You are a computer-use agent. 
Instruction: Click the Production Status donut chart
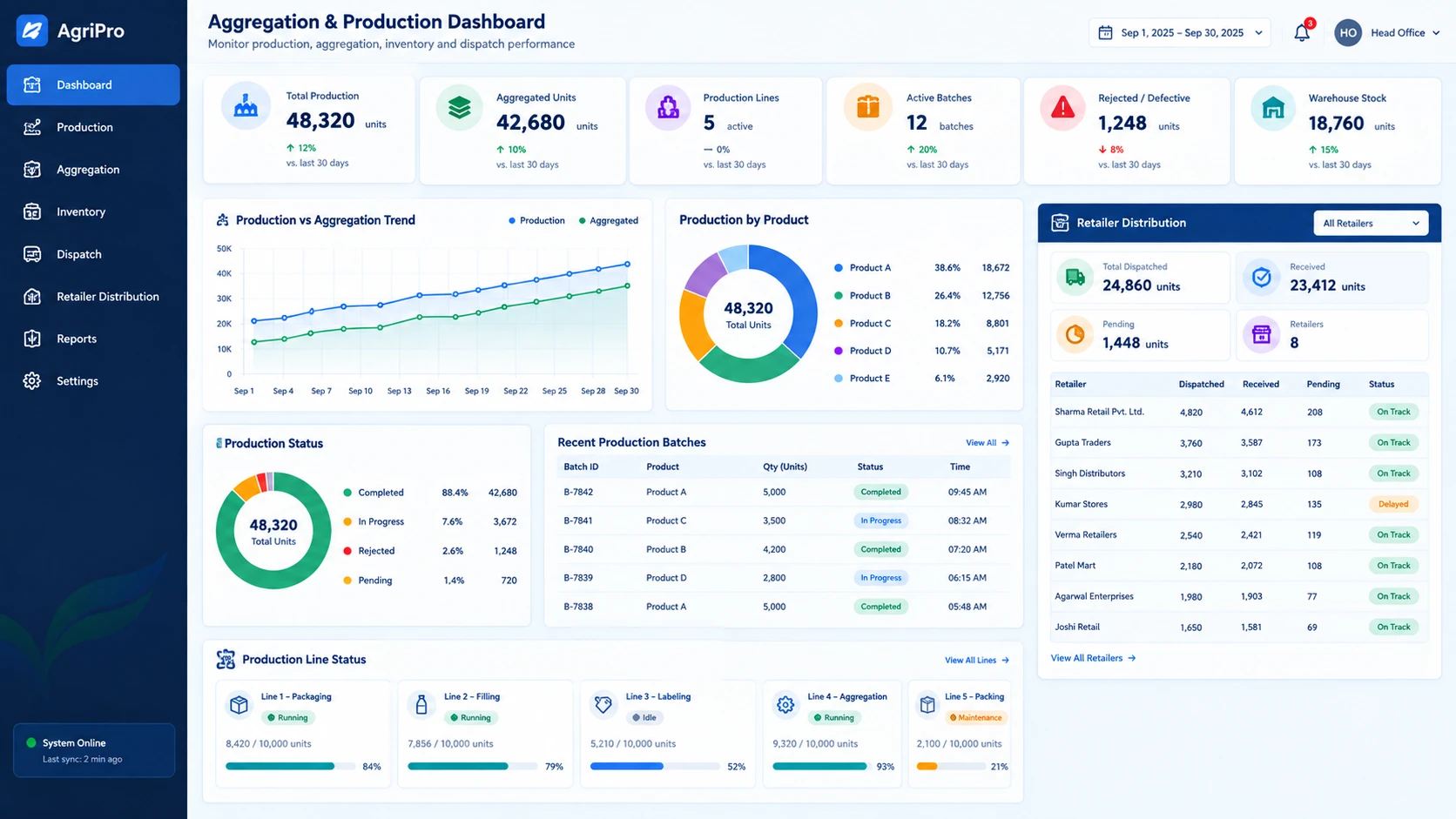pos(273,531)
